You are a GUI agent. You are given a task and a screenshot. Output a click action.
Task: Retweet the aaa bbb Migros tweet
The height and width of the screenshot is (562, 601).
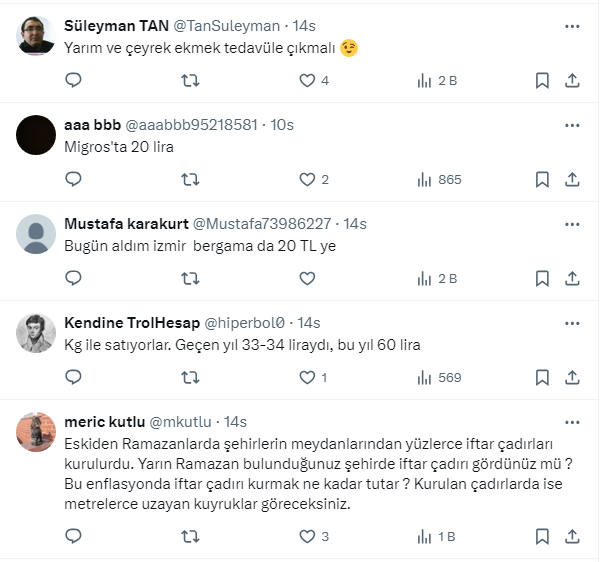[x=190, y=180]
